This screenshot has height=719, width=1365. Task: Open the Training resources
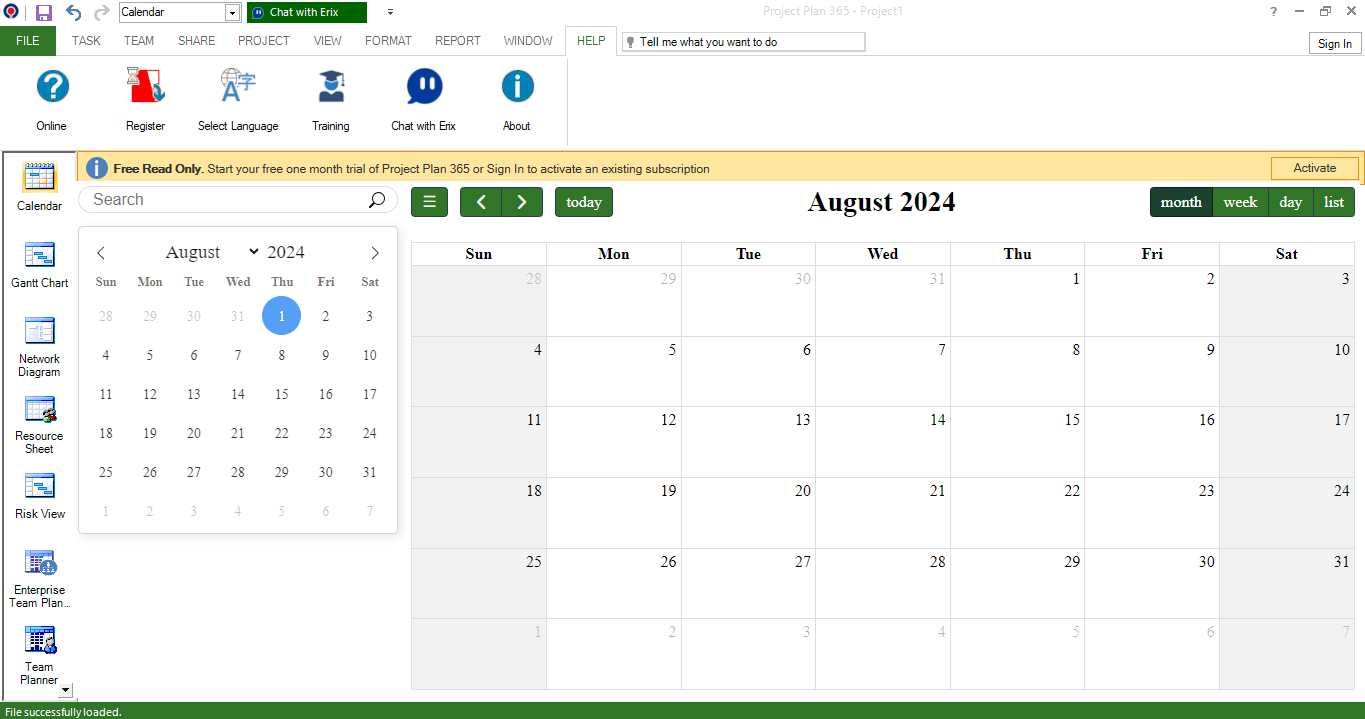click(x=331, y=98)
